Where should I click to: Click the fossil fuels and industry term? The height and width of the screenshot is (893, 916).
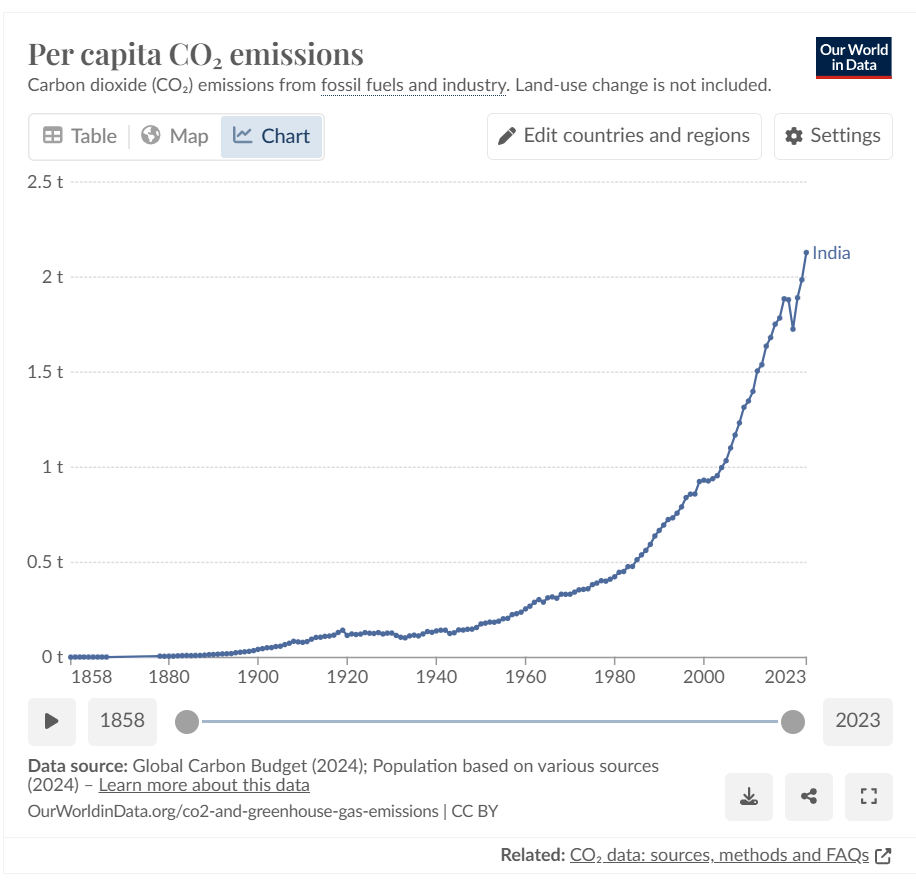pos(414,85)
